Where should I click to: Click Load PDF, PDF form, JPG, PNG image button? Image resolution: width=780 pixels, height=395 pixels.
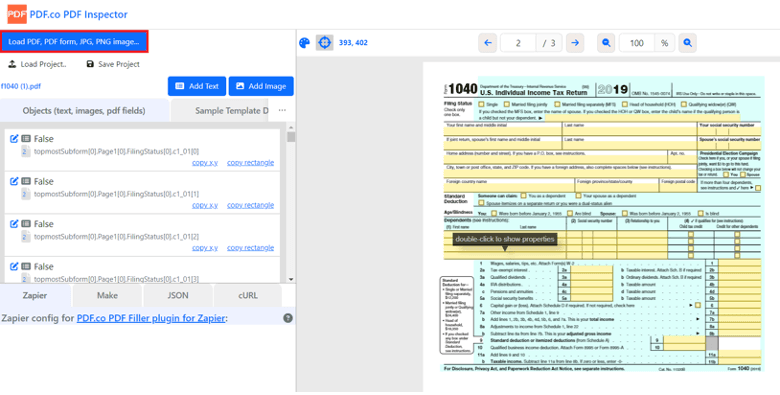pos(74,42)
